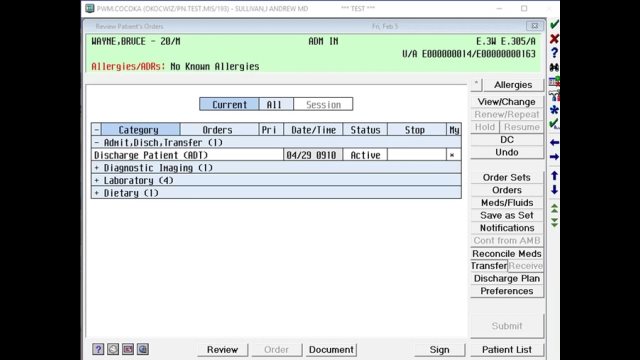Image resolution: width=640 pixels, height=360 pixels.
Task: Click the green double down arrow page-down icon
Action: click(x=554, y=222)
